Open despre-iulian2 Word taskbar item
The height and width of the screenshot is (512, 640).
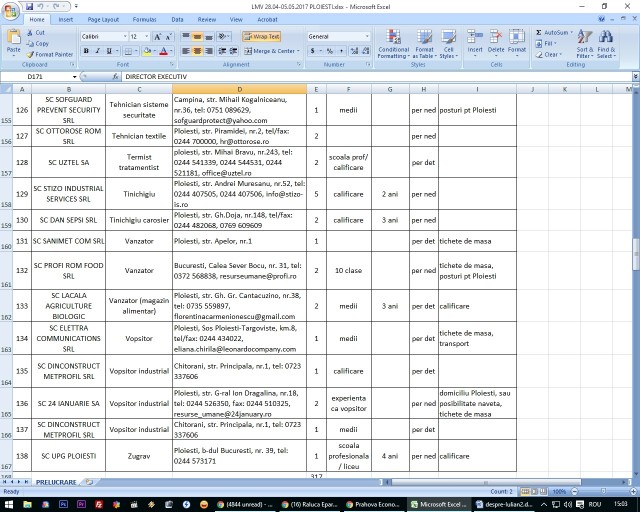(x=504, y=505)
